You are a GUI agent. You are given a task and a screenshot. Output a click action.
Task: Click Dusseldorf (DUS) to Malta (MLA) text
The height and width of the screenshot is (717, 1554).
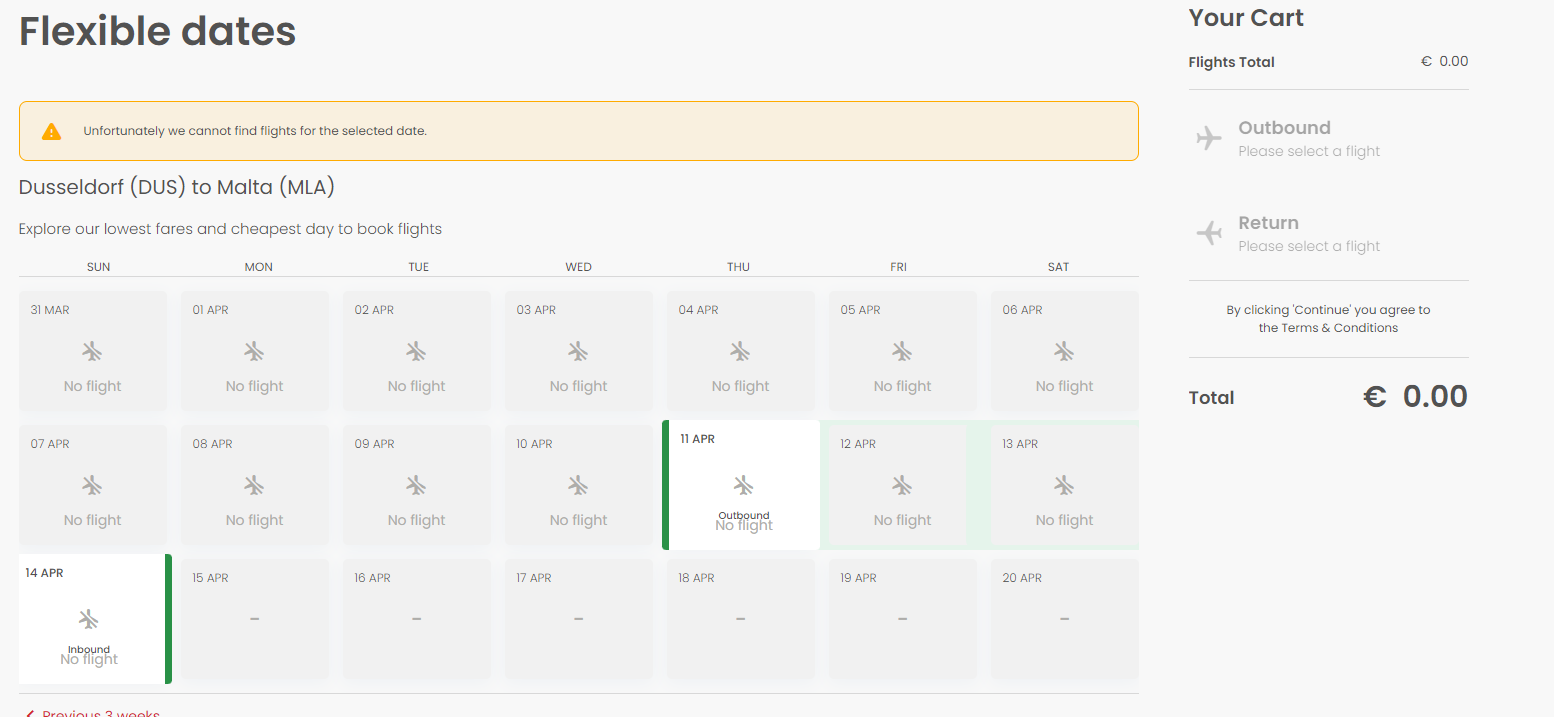click(x=177, y=187)
